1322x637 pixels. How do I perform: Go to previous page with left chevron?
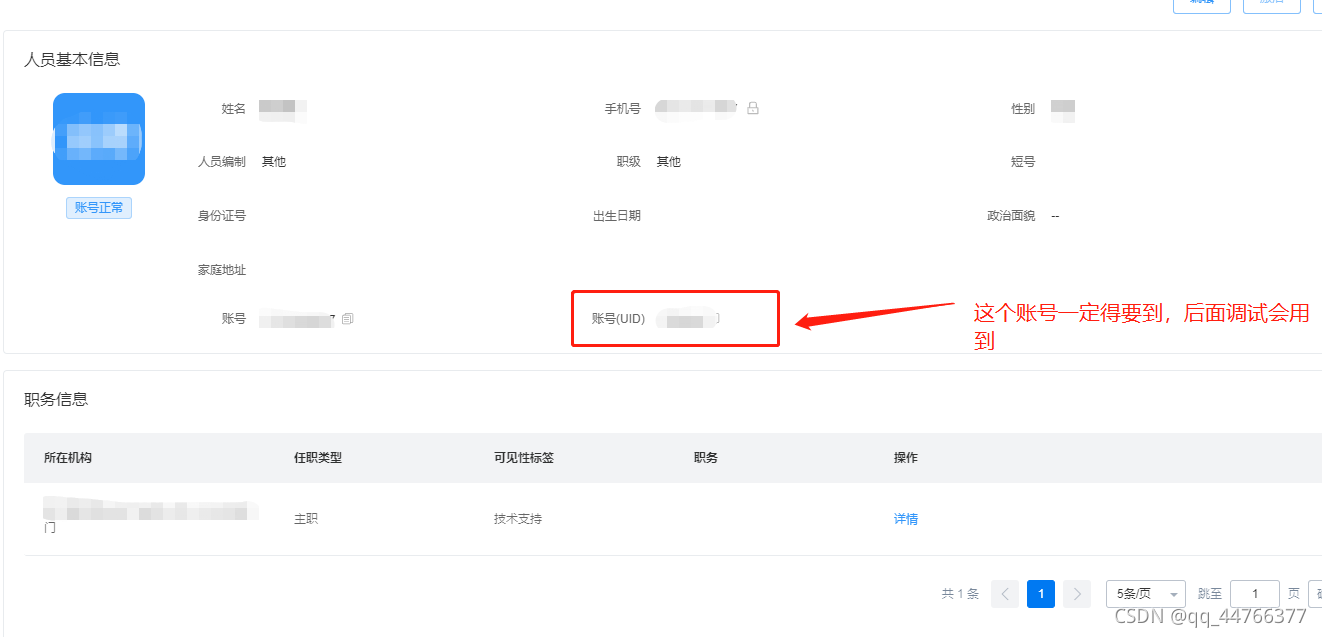[1005, 594]
